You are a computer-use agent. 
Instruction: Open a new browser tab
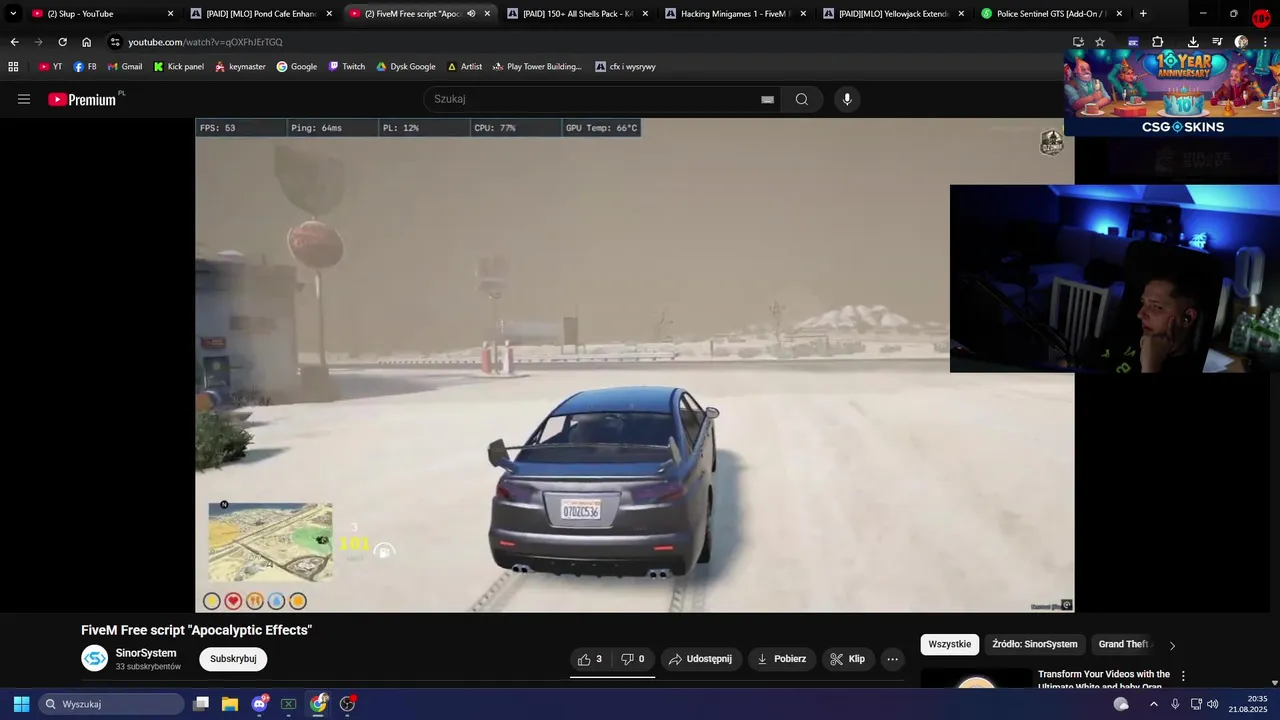[1143, 14]
